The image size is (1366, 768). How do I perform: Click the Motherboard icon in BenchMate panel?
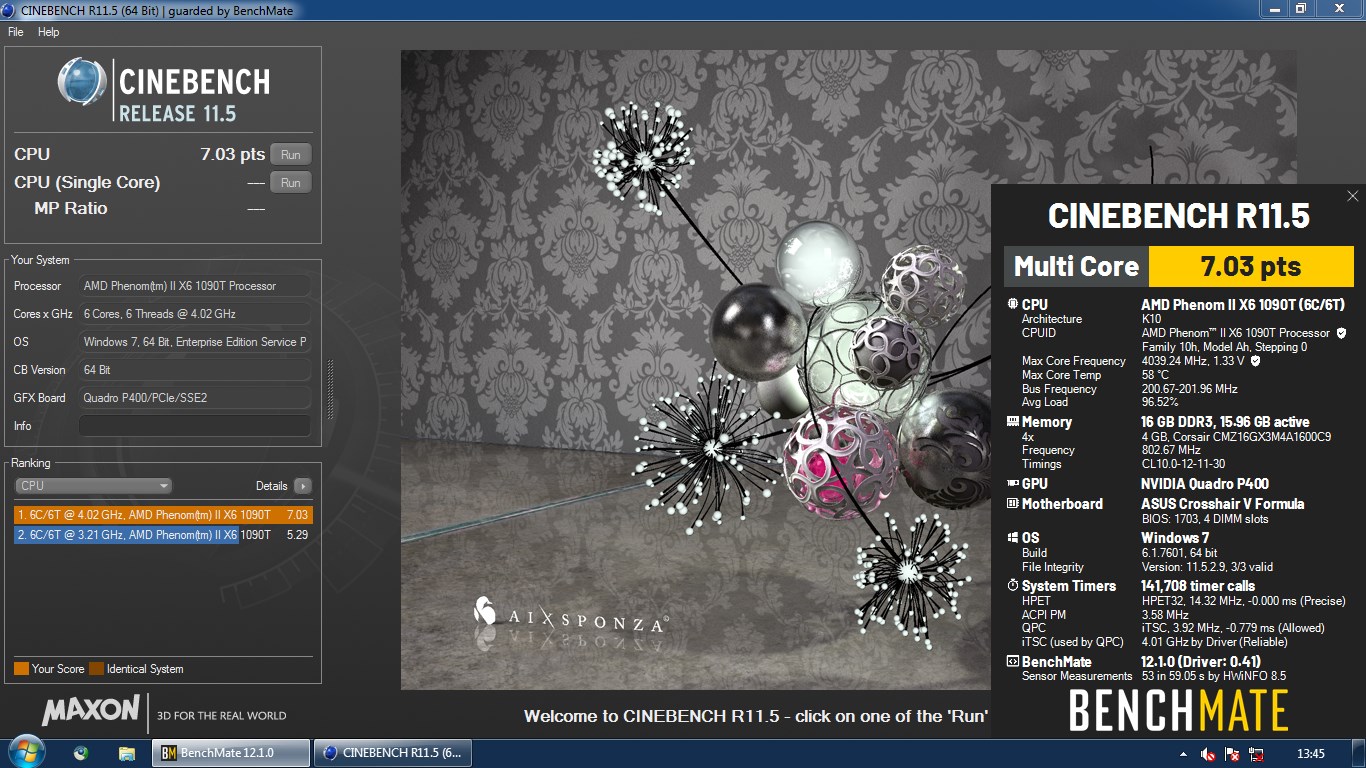[1012, 504]
